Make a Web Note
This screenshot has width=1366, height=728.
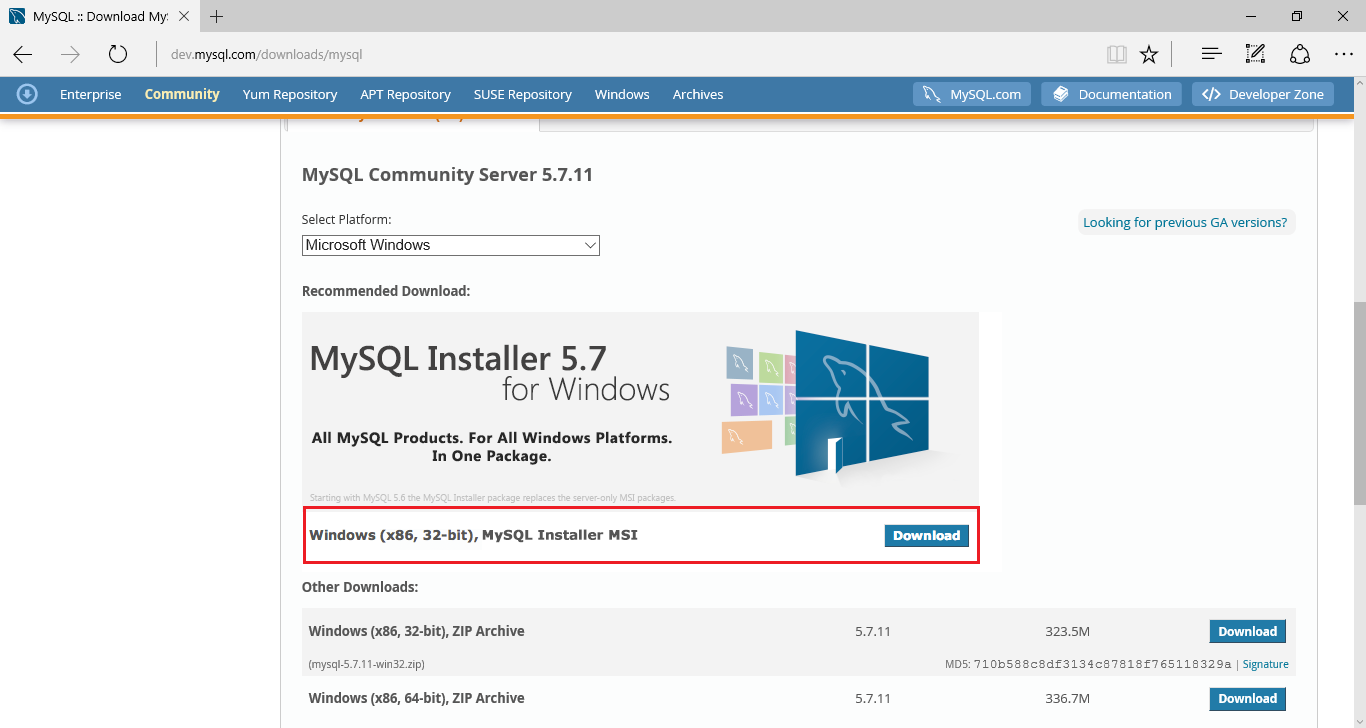pos(1255,54)
